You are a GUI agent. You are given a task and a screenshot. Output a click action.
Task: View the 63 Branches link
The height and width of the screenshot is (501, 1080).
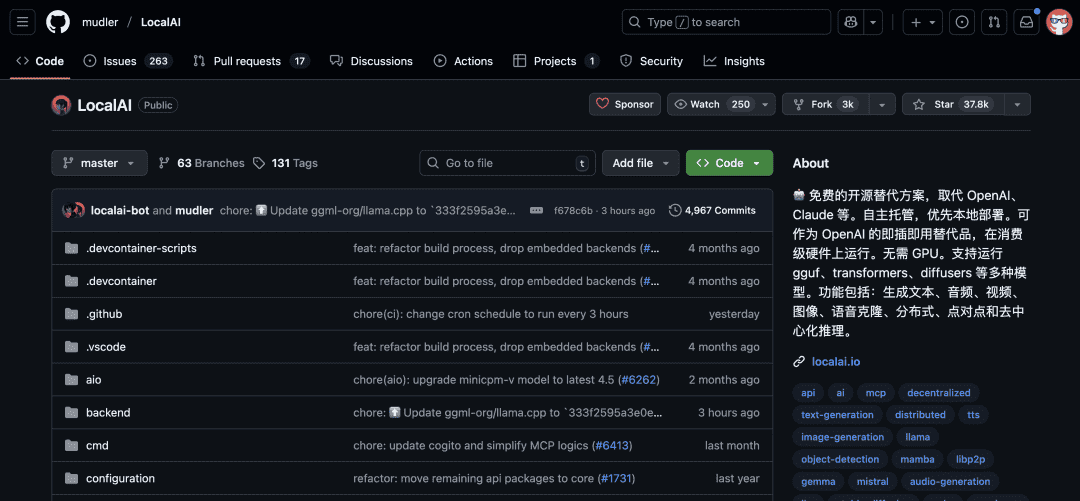tap(201, 163)
